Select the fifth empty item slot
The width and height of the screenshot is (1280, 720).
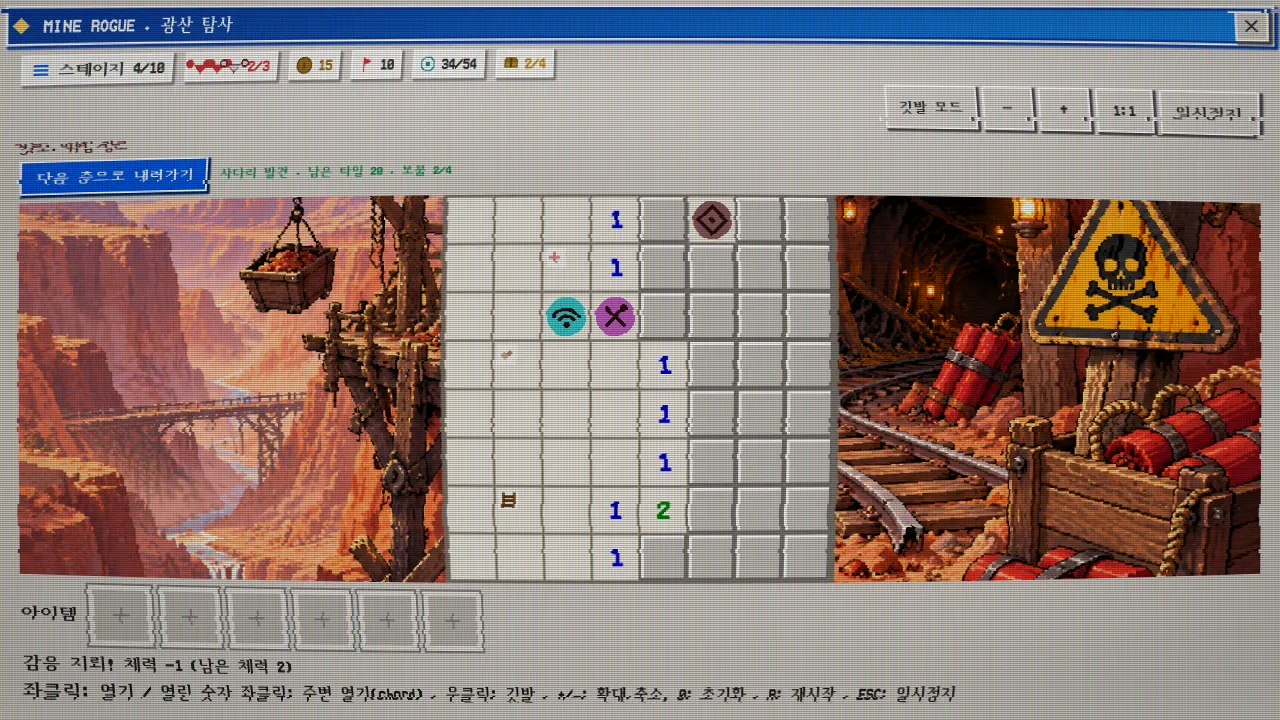[388, 620]
